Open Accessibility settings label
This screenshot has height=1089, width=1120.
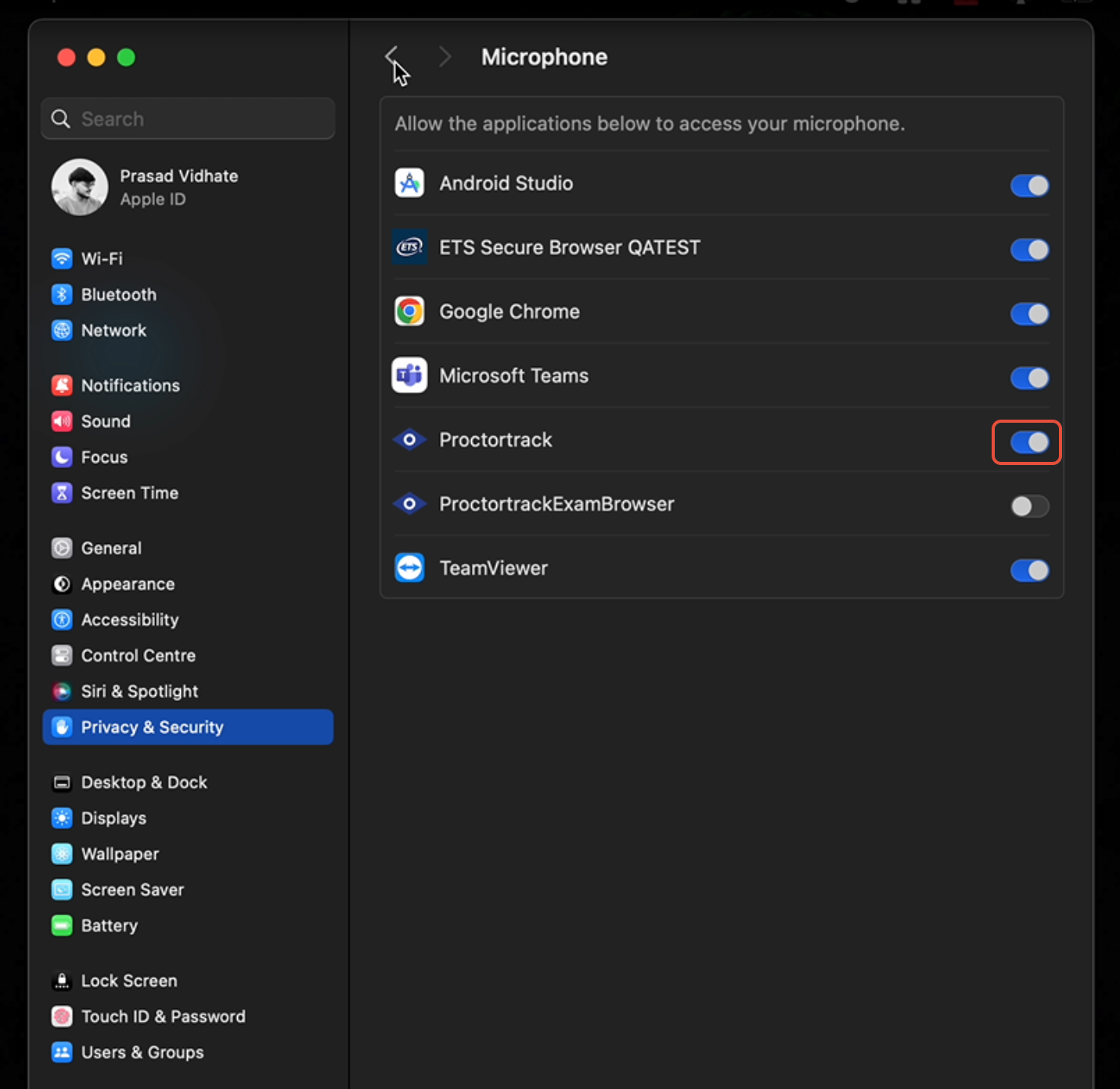[130, 620]
